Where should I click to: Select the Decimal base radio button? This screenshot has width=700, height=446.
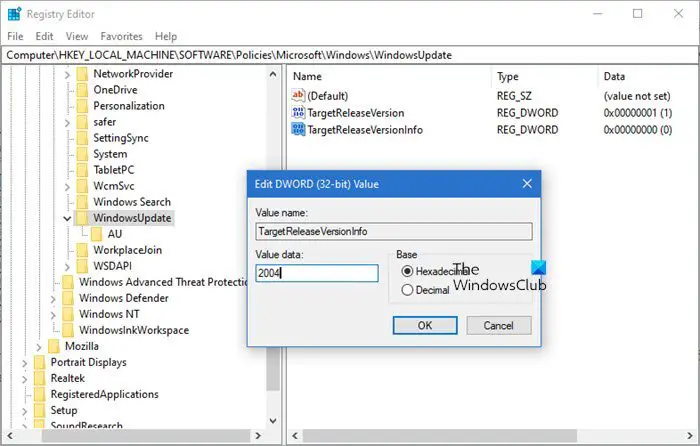[407, 290]
